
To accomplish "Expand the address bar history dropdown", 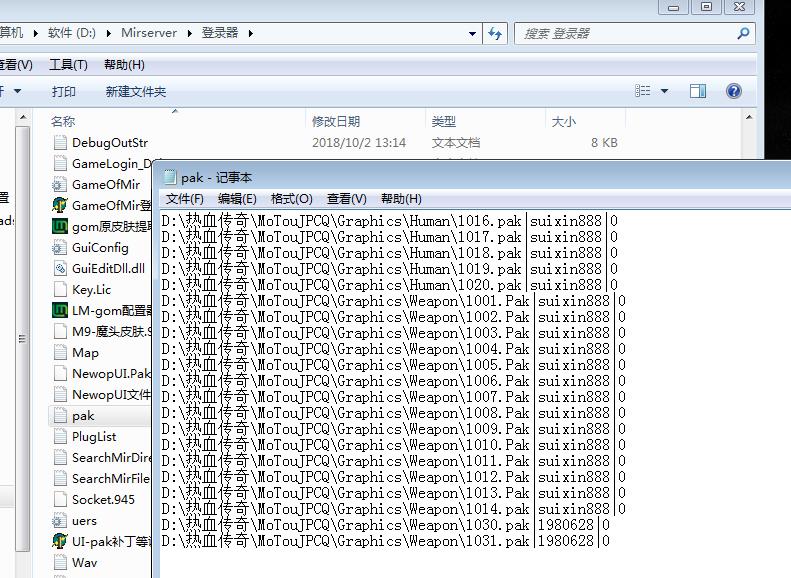I will [473, 33].
